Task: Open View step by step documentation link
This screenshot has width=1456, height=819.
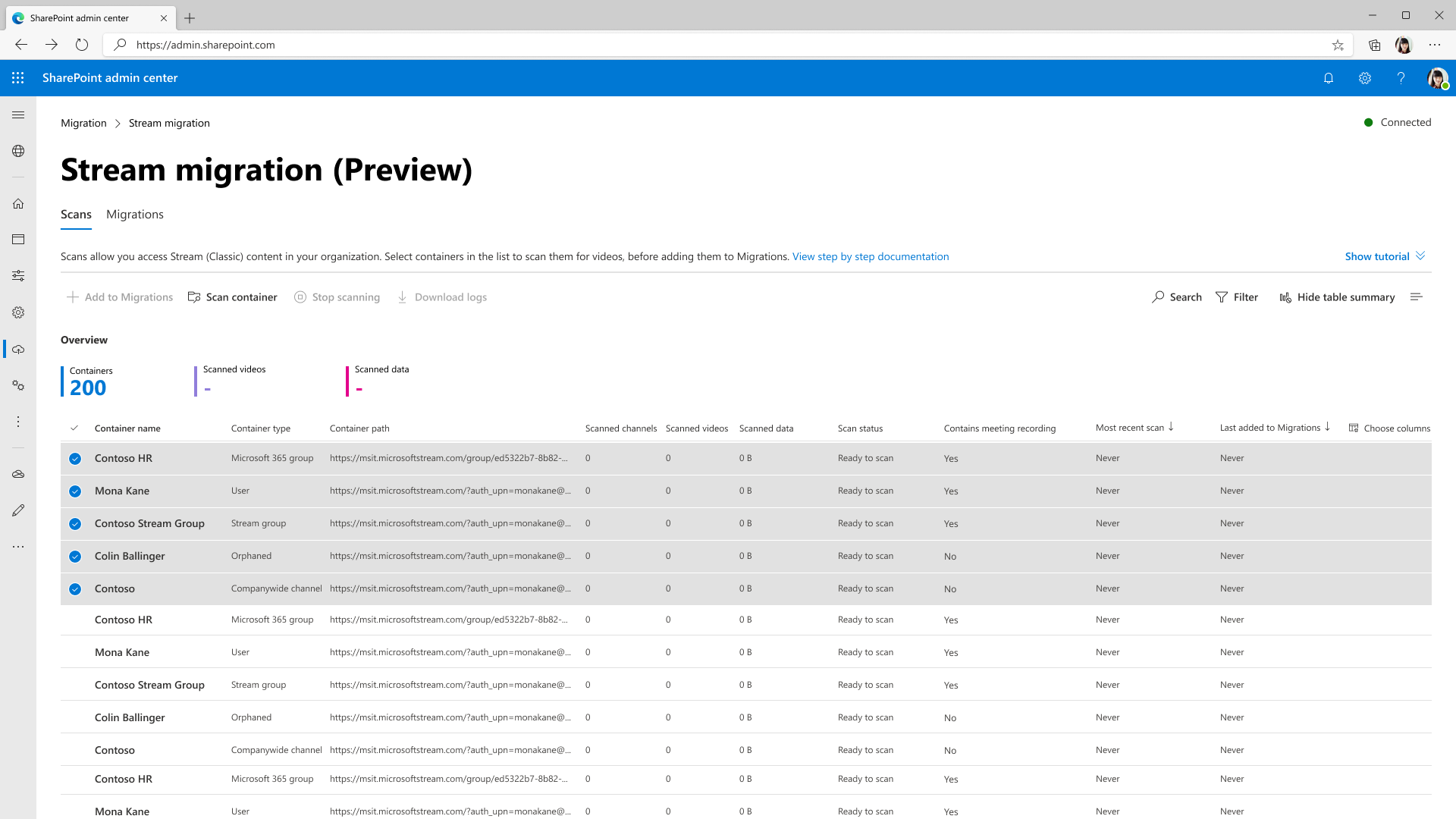Action: point(870,256)
